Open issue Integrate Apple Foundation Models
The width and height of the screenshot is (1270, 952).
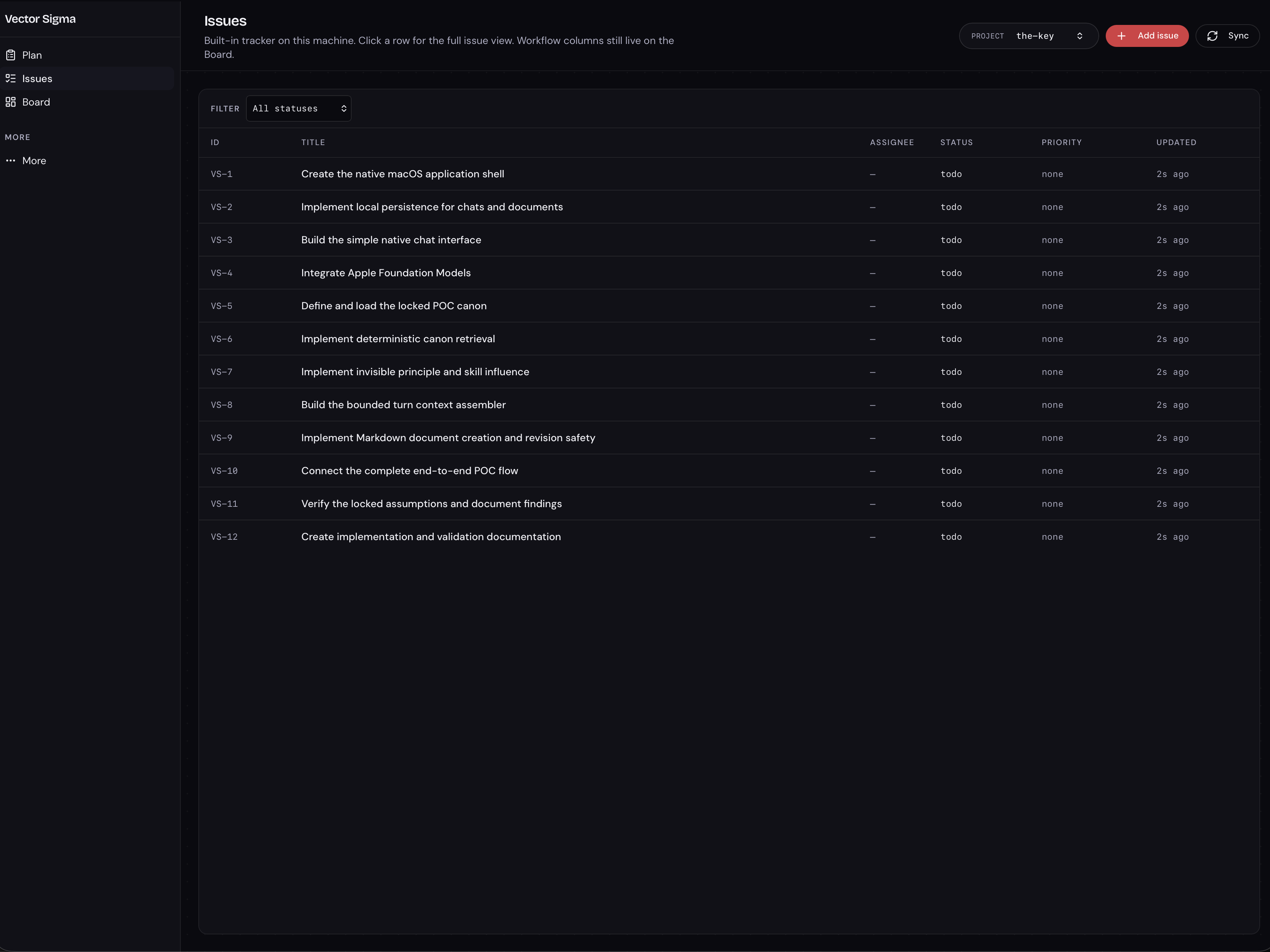728,273
